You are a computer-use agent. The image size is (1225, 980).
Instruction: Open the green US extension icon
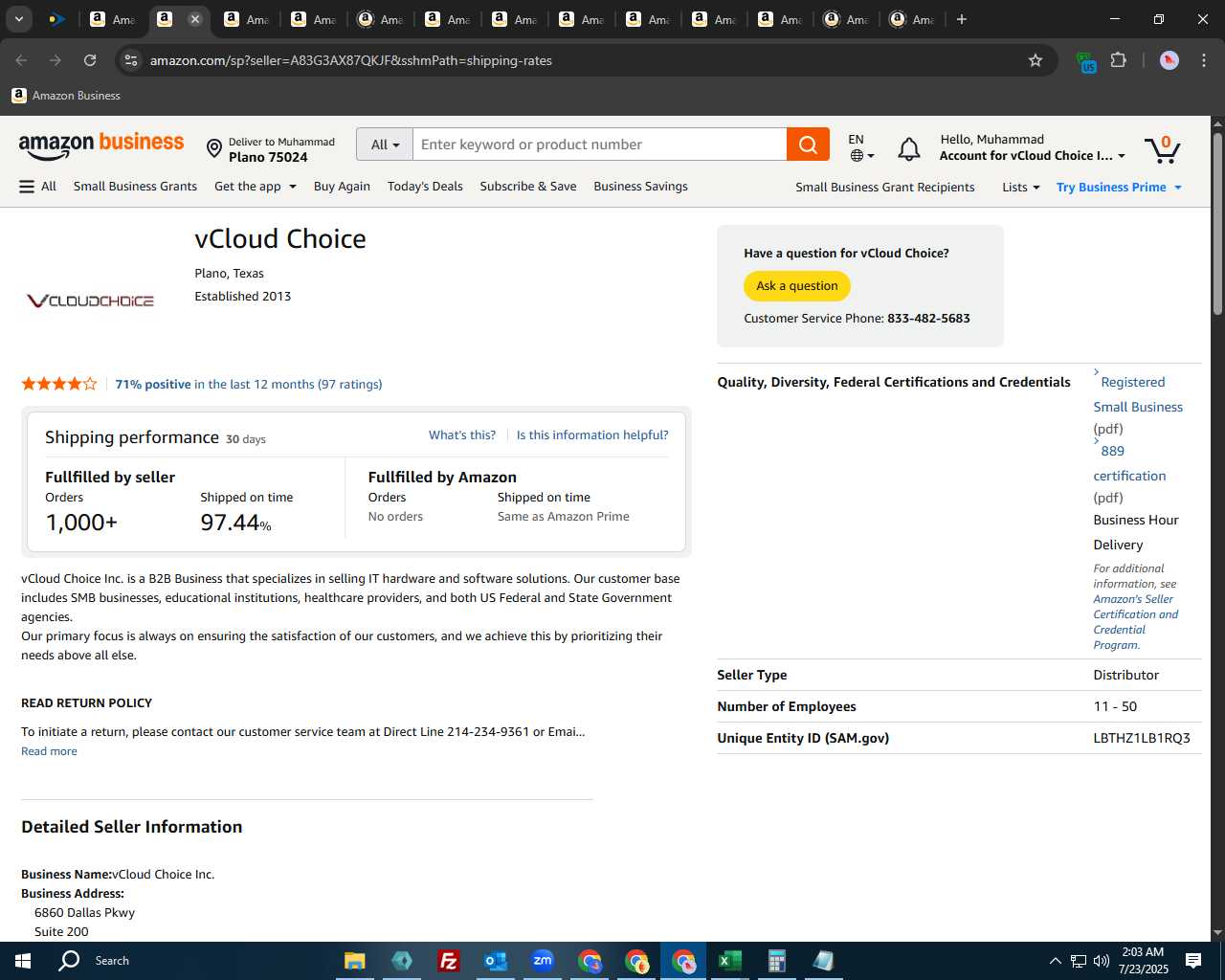pyautogui.click(x=1086, y=62)
